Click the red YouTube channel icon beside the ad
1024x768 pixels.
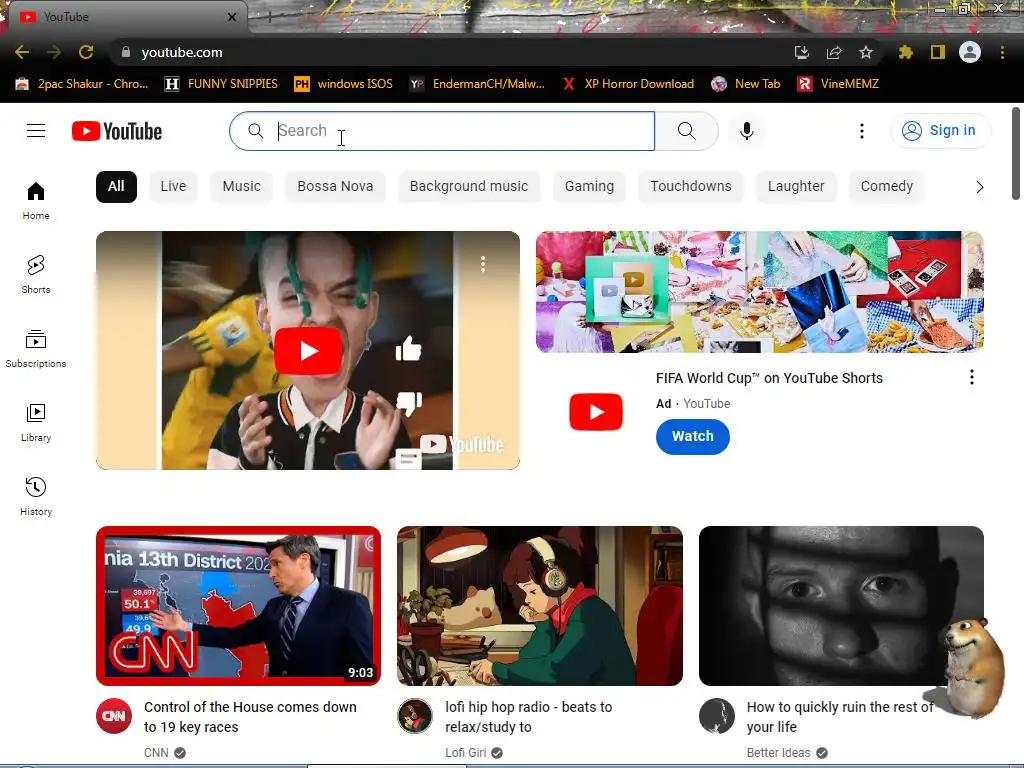pyautogui.click(x=596, y=412)
